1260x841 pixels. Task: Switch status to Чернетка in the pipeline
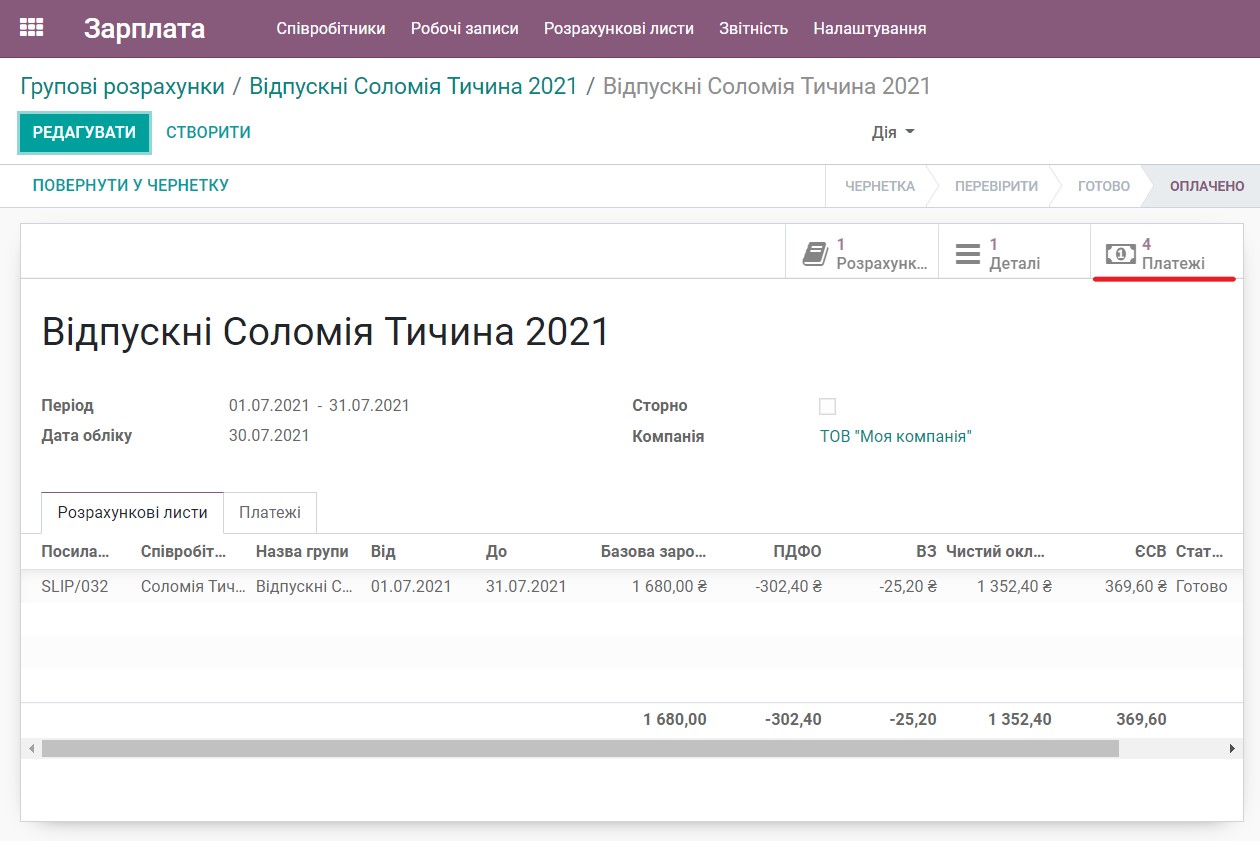[x=880, y=186]
